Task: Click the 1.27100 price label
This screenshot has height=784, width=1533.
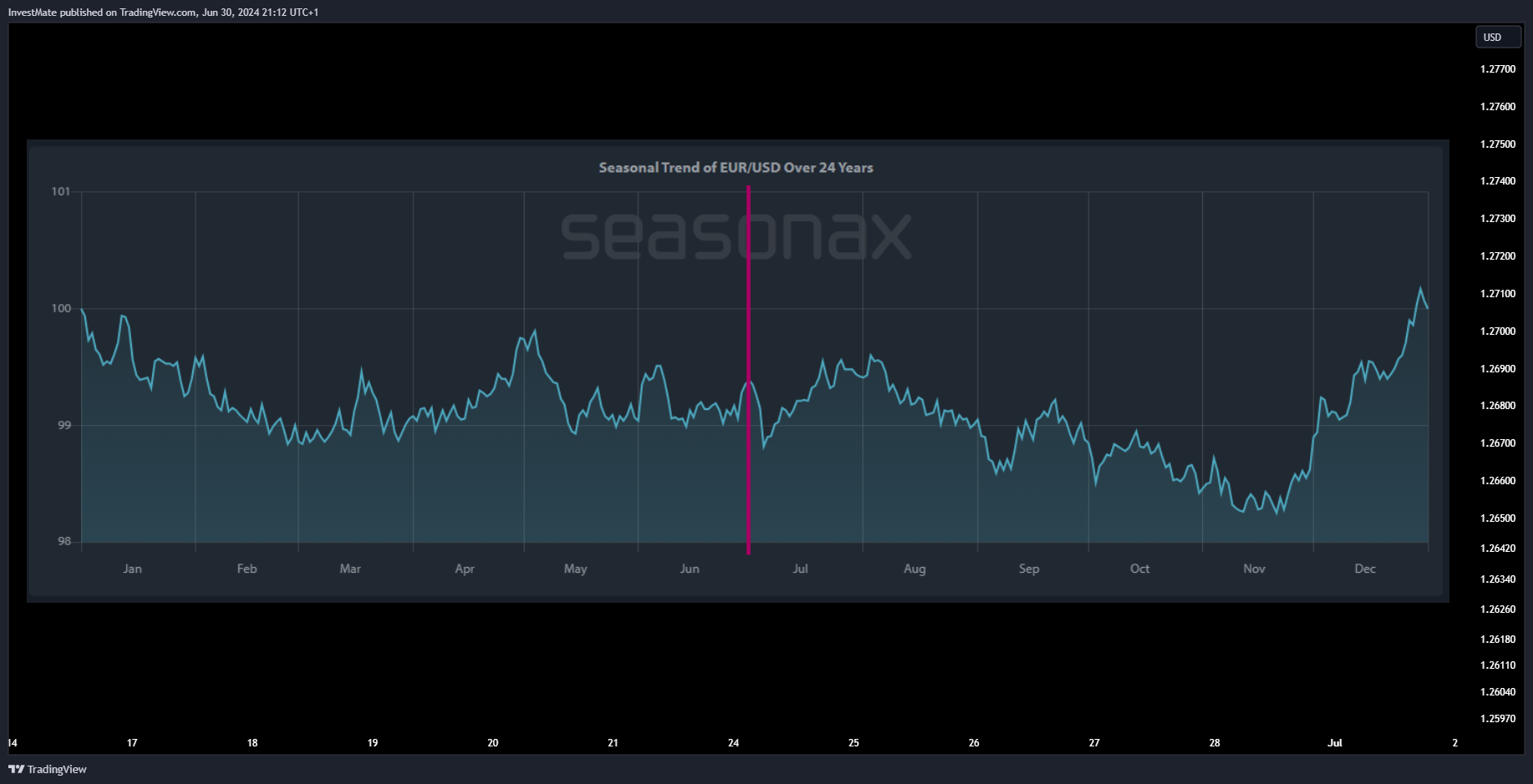Action: (1498, 294)
